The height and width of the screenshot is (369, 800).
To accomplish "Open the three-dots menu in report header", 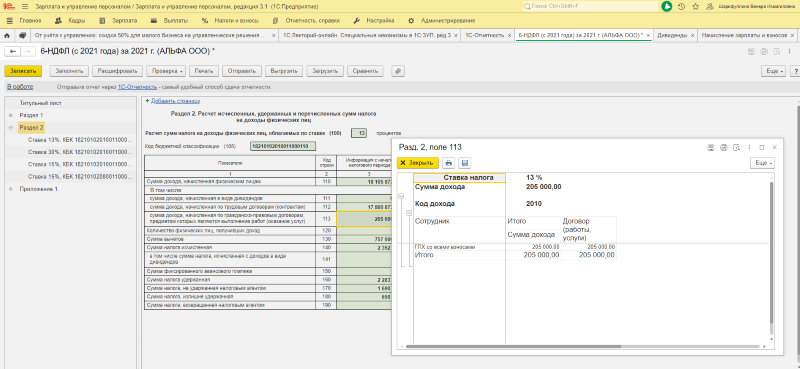I will pyautogui.click(x=789, y=51).
